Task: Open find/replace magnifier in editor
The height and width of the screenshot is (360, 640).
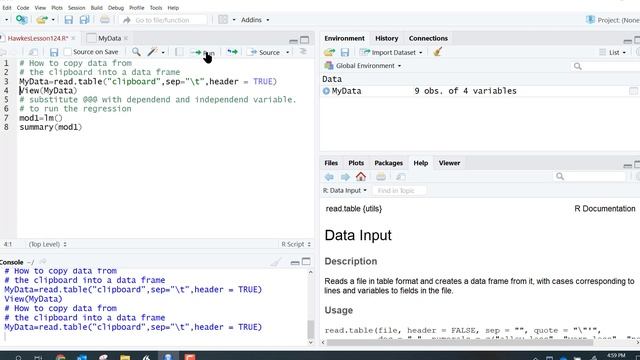Action: click(136, 52)
